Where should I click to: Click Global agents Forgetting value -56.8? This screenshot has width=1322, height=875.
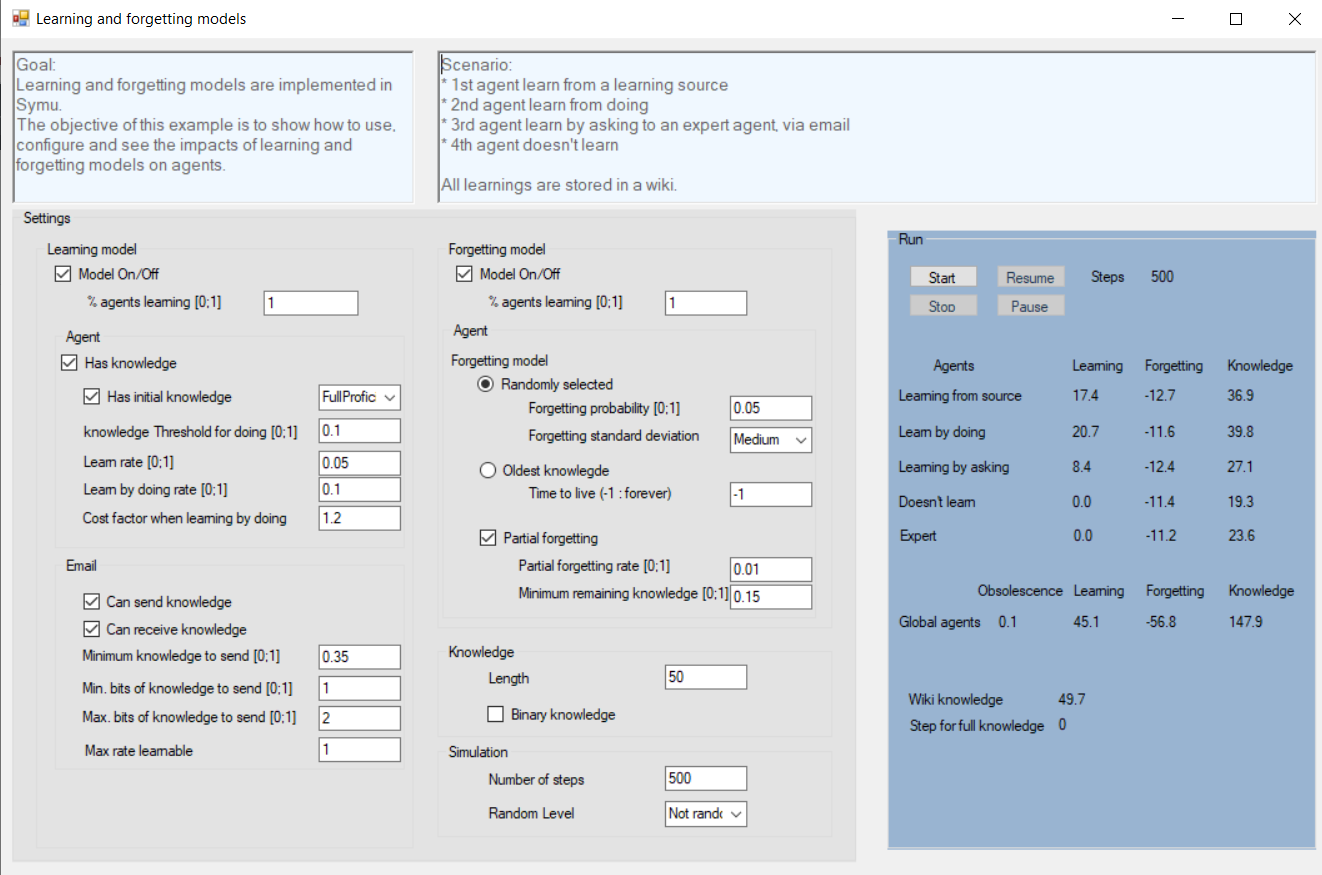(1160, 622)
